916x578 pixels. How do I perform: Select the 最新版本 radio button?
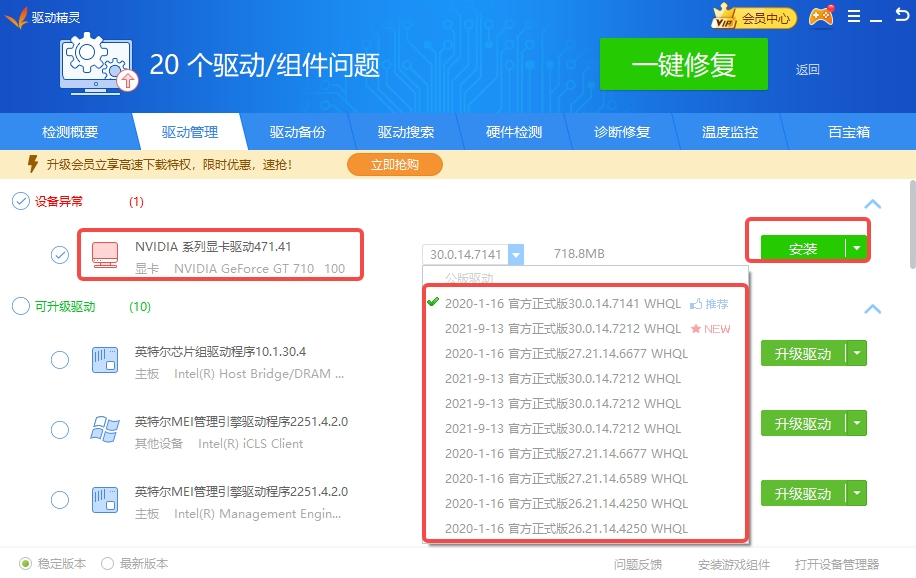coord(108,563)
